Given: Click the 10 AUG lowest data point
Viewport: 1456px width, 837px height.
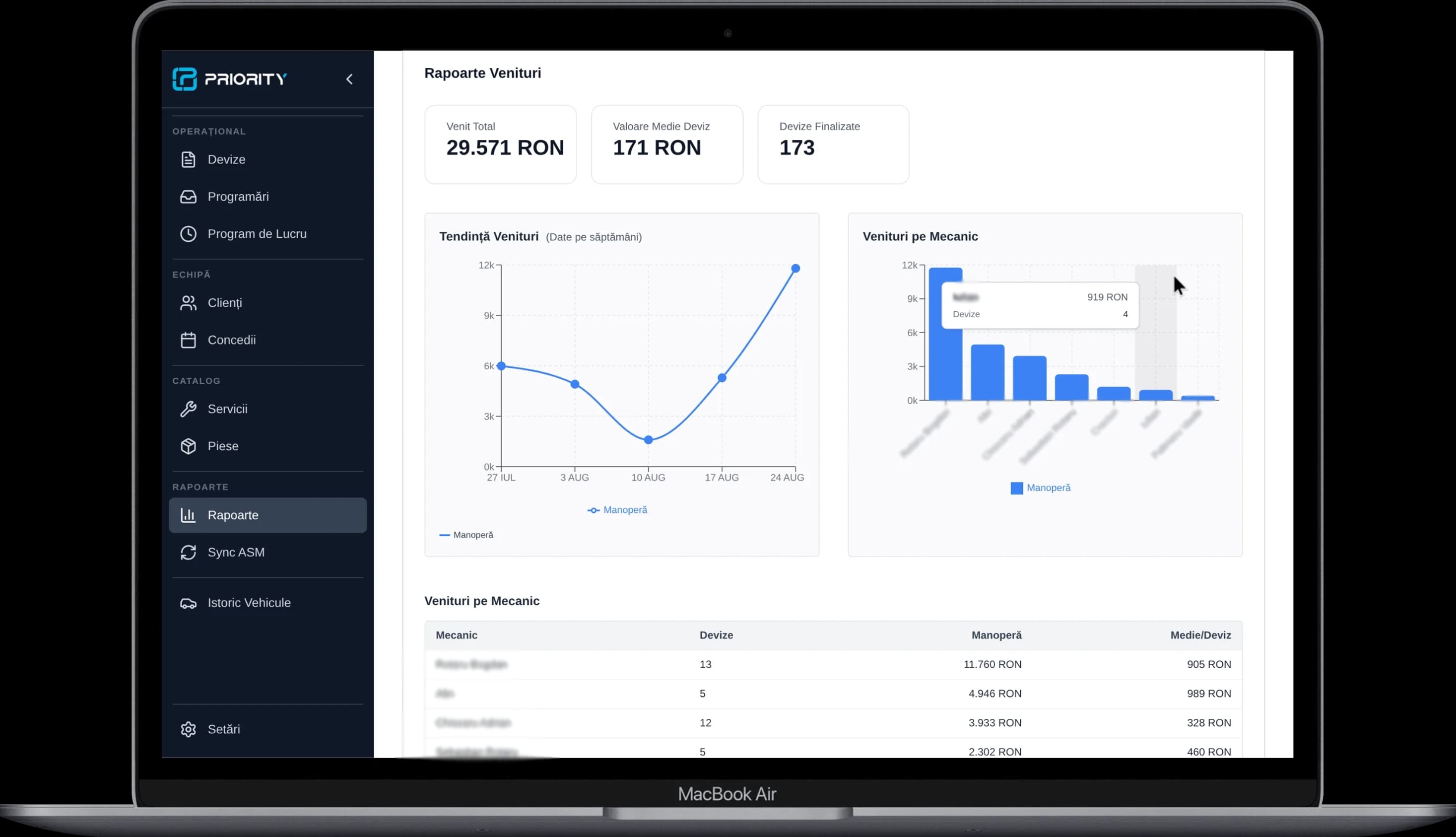Looking at the screenshot, I should click(648, 440).
